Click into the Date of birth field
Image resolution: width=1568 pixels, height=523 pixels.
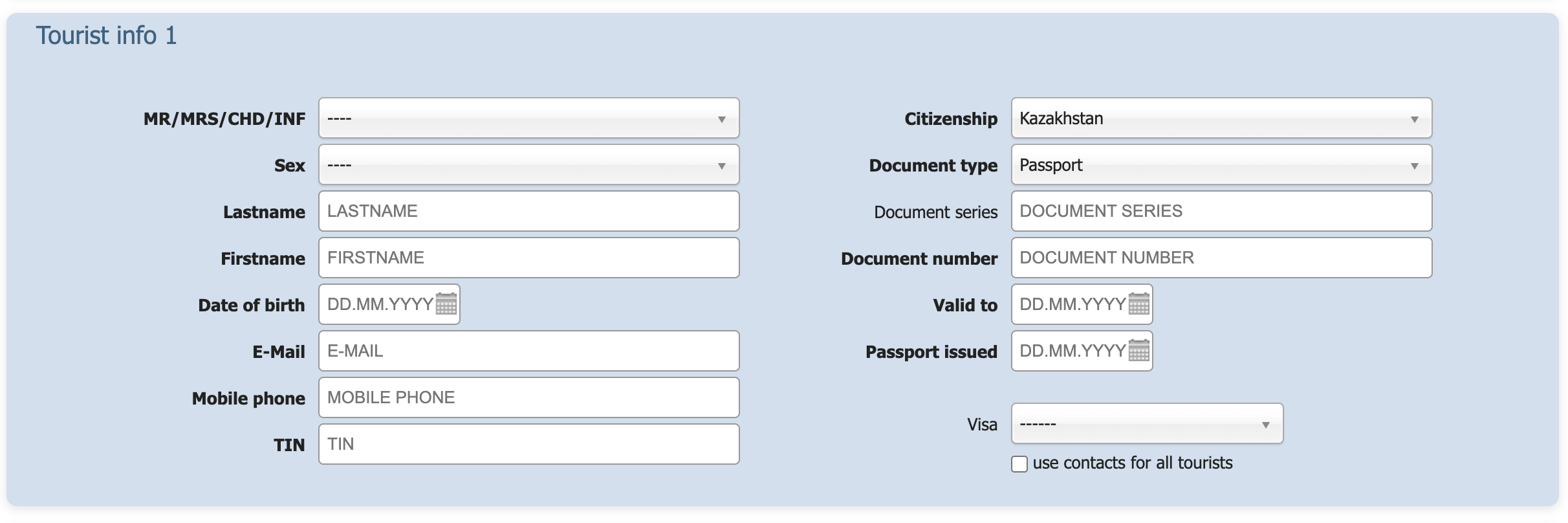pyautogui.click(x=378, y=304)
